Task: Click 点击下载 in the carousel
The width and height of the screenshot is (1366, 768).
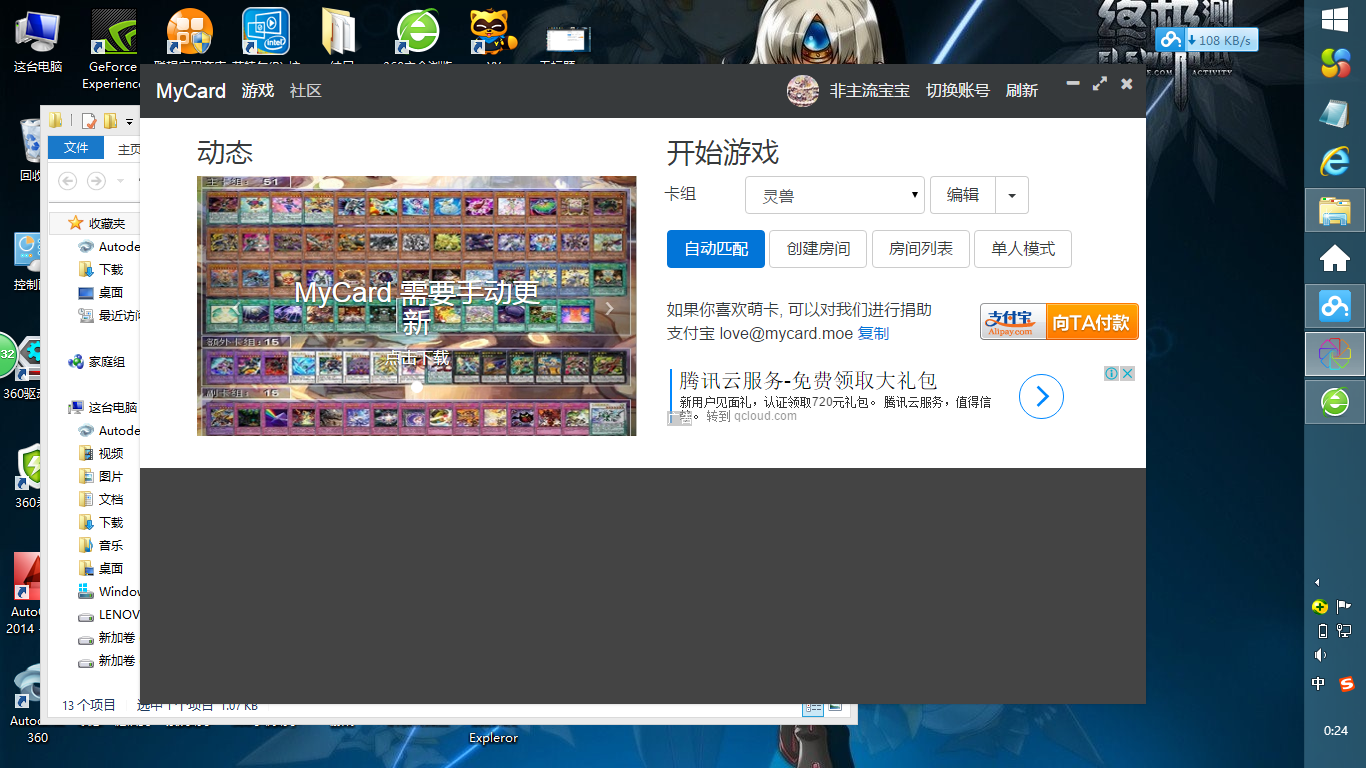Action: pos(417,358)
